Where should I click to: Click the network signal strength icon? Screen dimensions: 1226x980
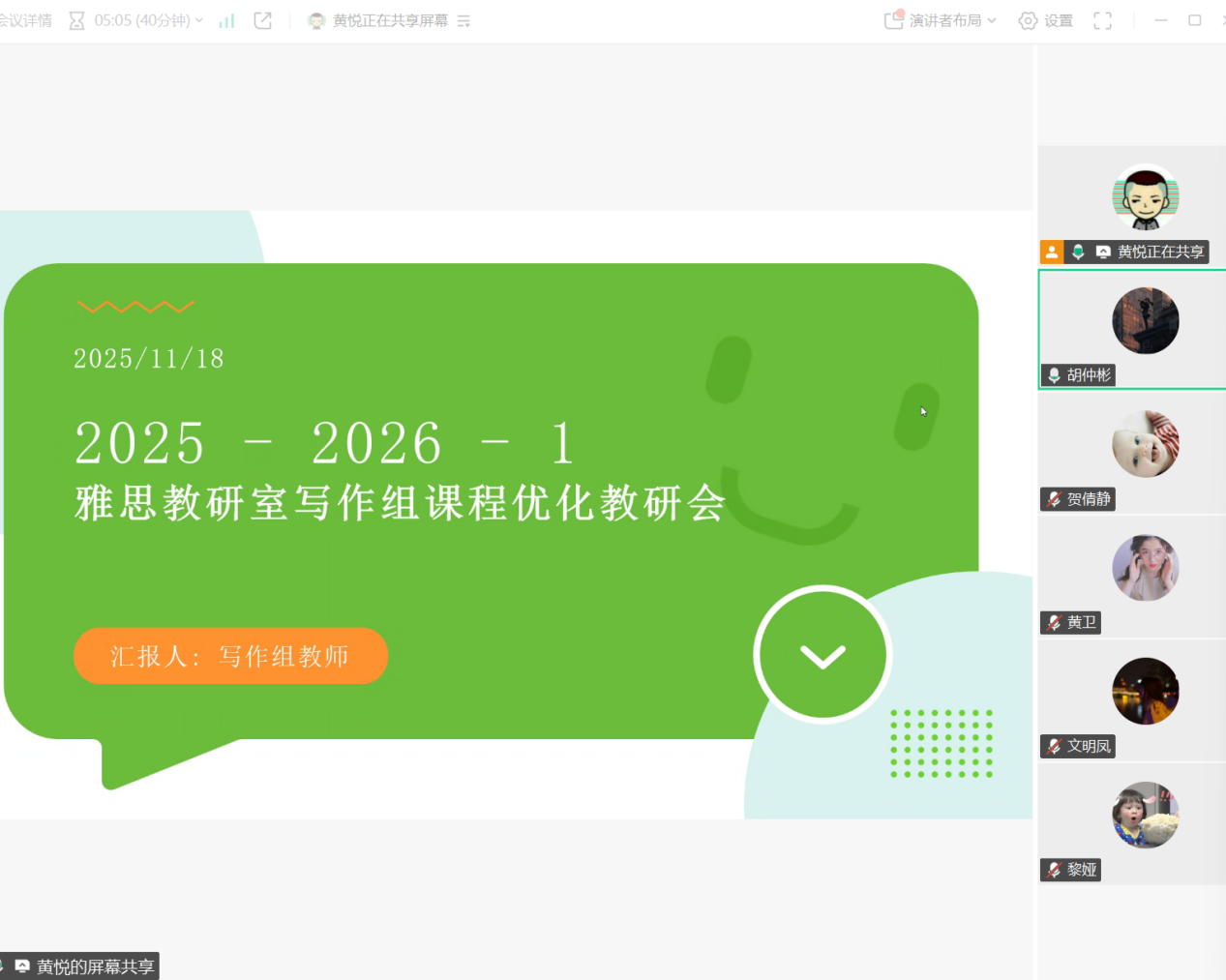(226, 20)
